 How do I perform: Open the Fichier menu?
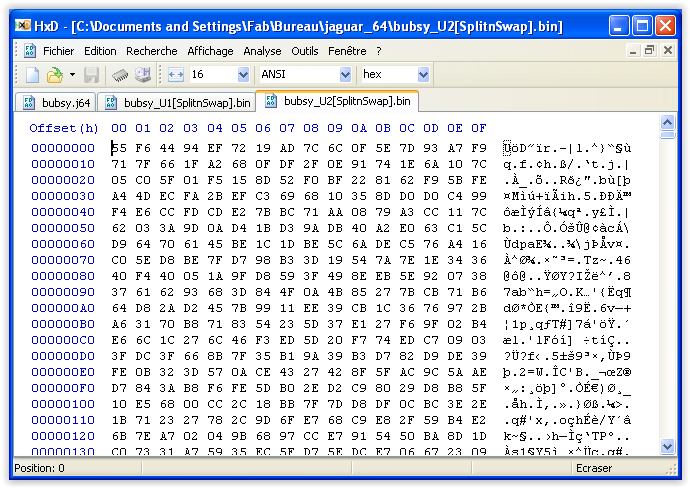click(59, 51)
